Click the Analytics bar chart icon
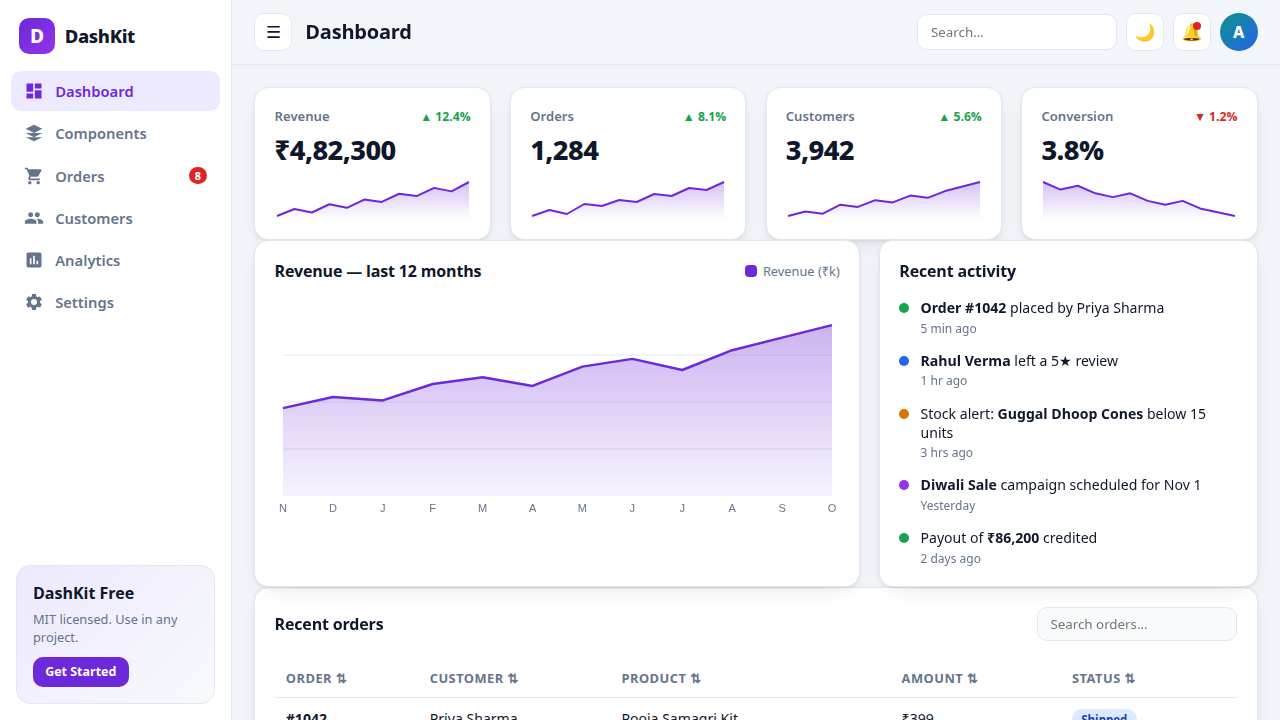1280x720 pixels. click(34, 260)
